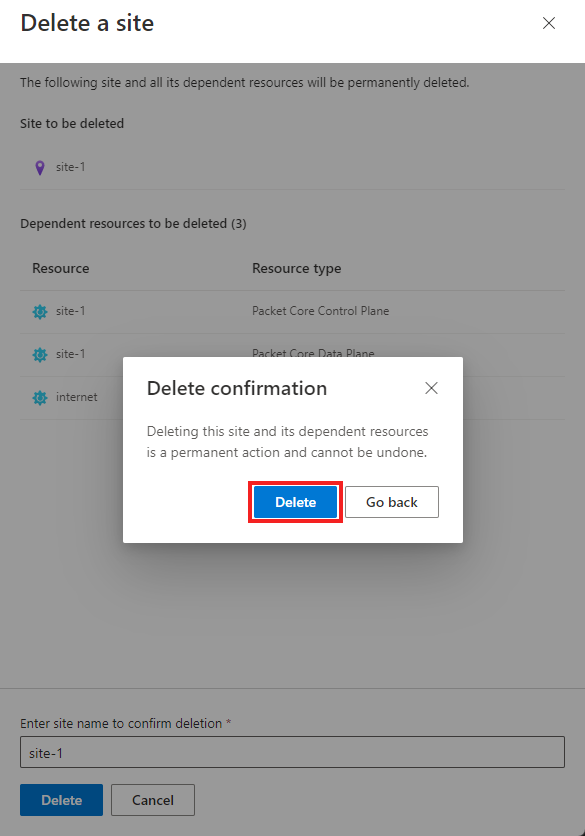Screen dimensions: 585x836
Task: Click the Delete confirmation heading
Action: pyautogui.click(x=237, y=388)
